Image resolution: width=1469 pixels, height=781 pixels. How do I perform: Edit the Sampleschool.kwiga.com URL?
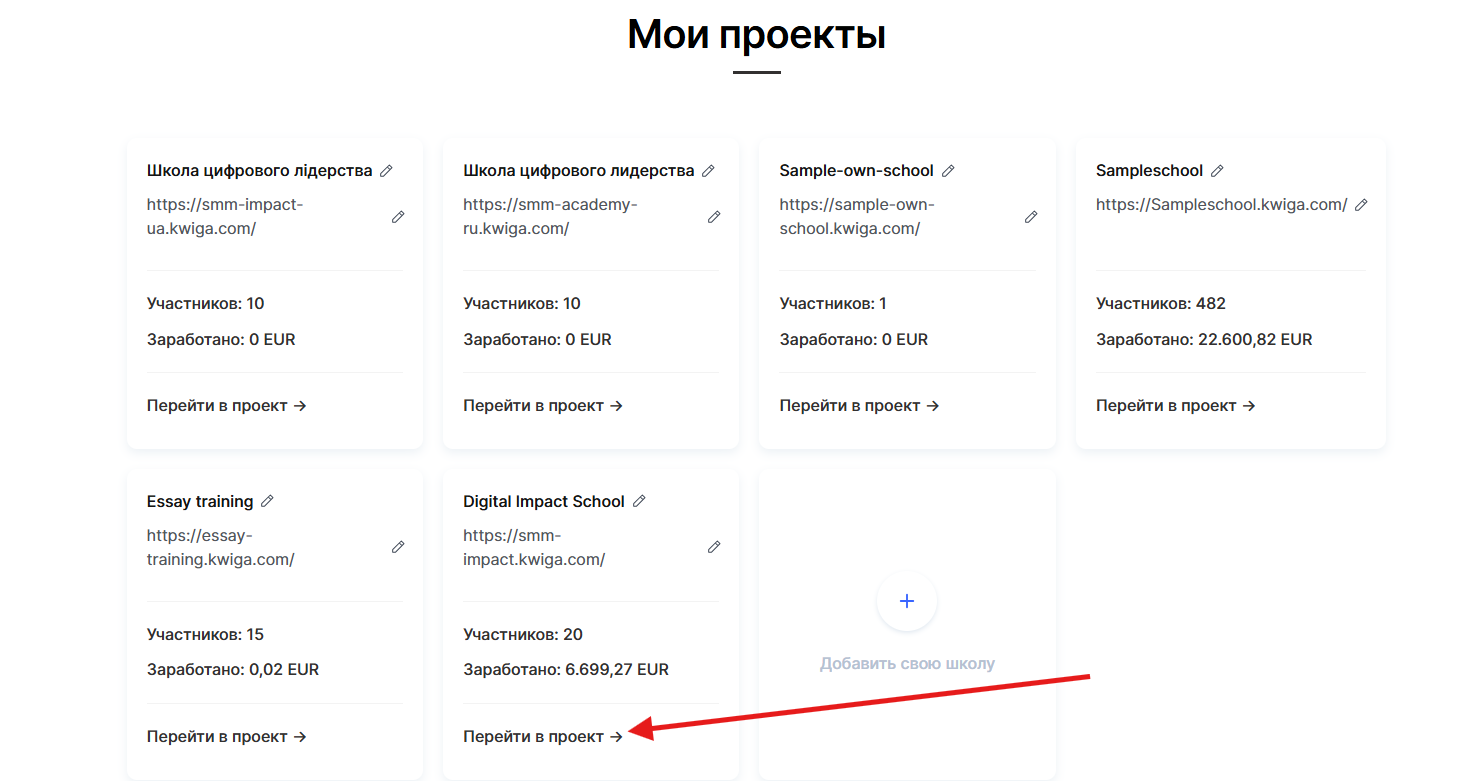[1361, 205]
